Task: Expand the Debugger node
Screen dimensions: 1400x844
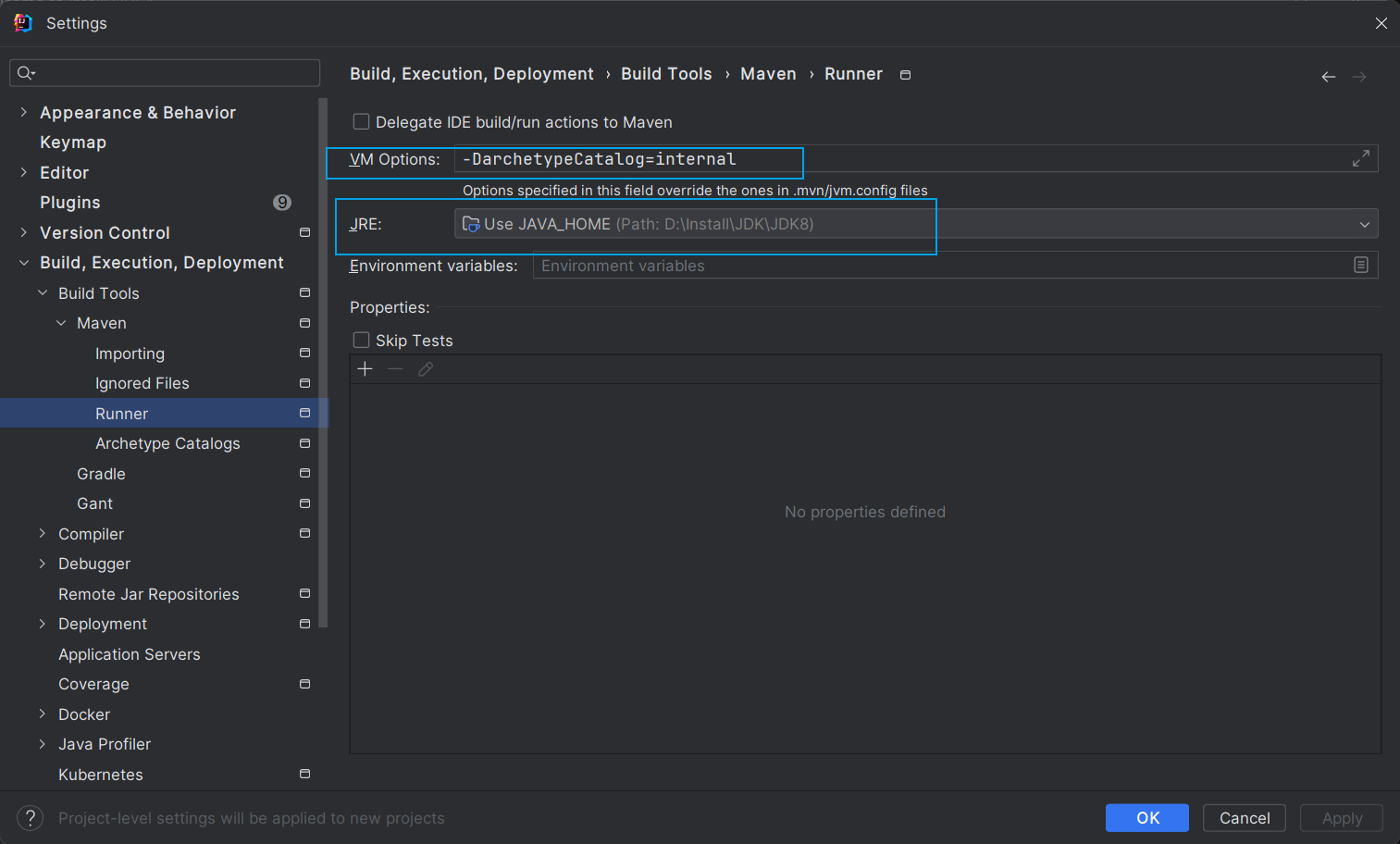Action: tap(42, 564)
